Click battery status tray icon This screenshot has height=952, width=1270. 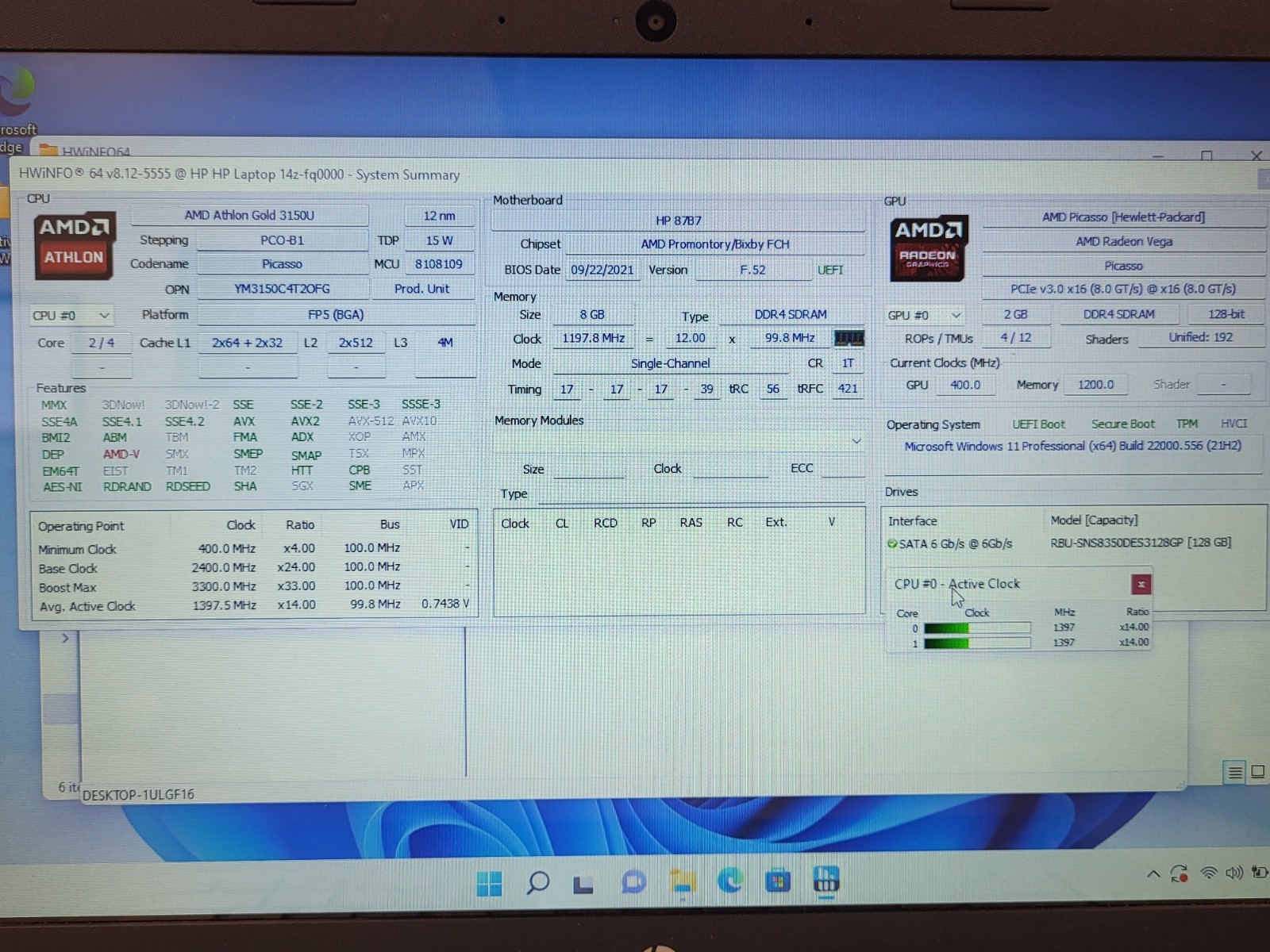(x=1259, y=872)
